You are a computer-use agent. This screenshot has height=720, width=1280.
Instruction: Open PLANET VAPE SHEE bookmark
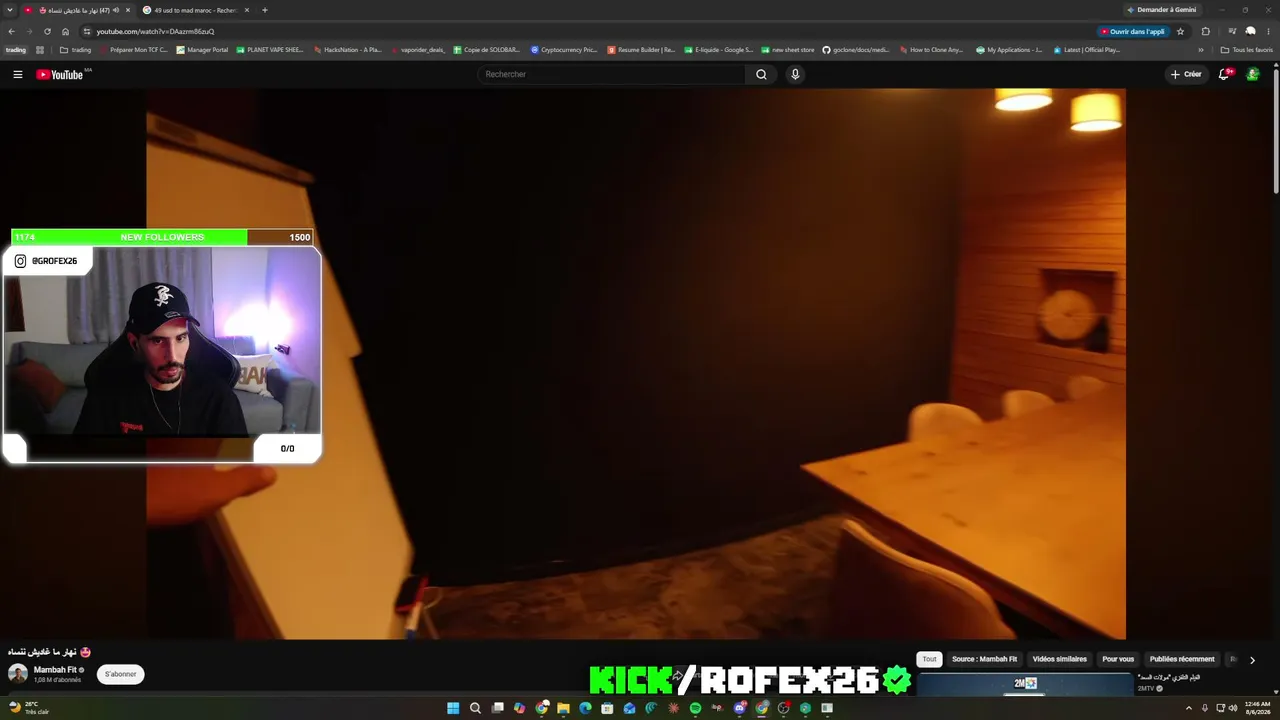[x=270, y=50]
